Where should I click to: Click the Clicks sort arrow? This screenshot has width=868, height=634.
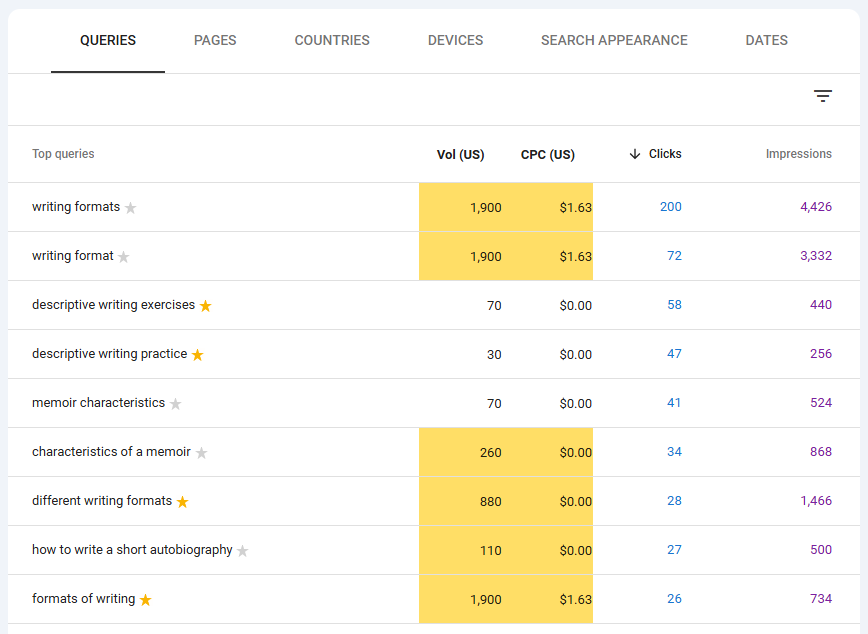(635, 154)
